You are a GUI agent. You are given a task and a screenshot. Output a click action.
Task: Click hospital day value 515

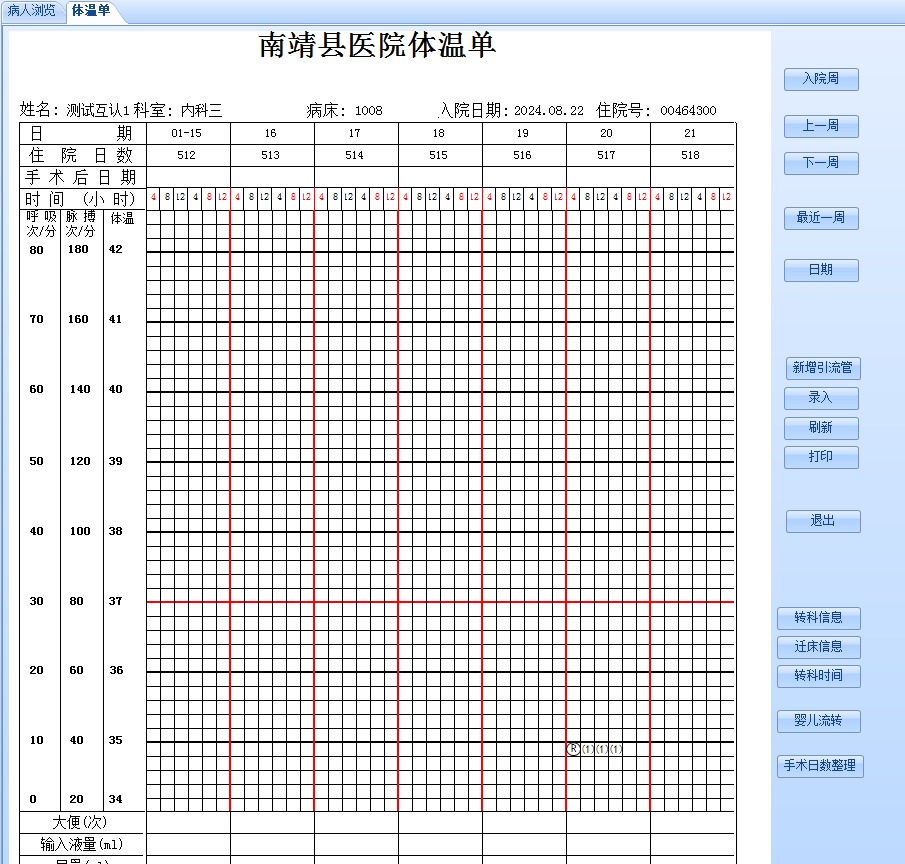439,155
